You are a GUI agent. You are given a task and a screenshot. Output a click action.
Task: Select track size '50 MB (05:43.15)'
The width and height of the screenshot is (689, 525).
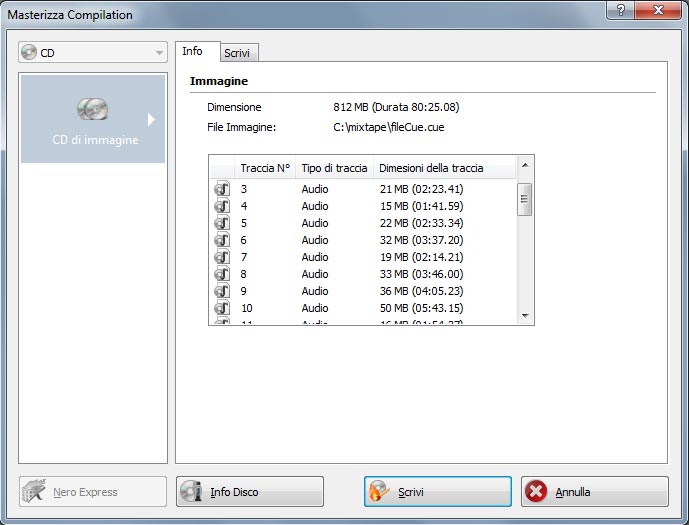[421, 308]
